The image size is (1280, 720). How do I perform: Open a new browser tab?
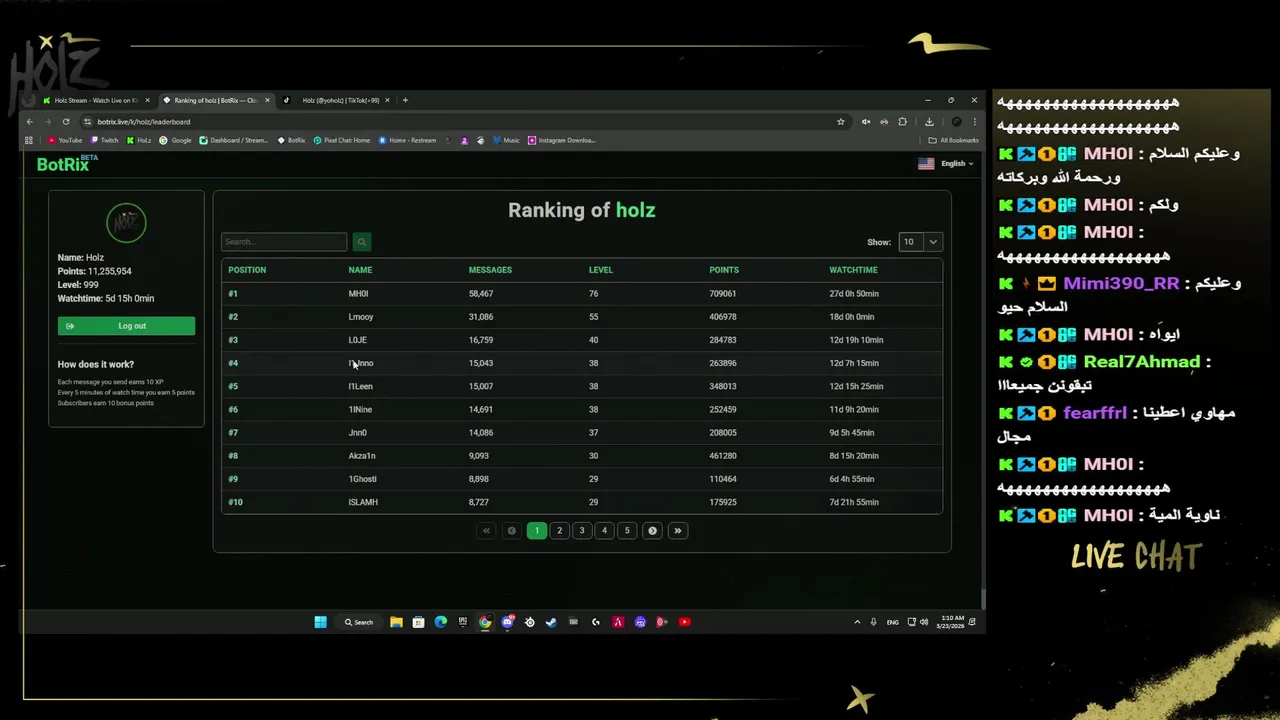pos(405,100)
